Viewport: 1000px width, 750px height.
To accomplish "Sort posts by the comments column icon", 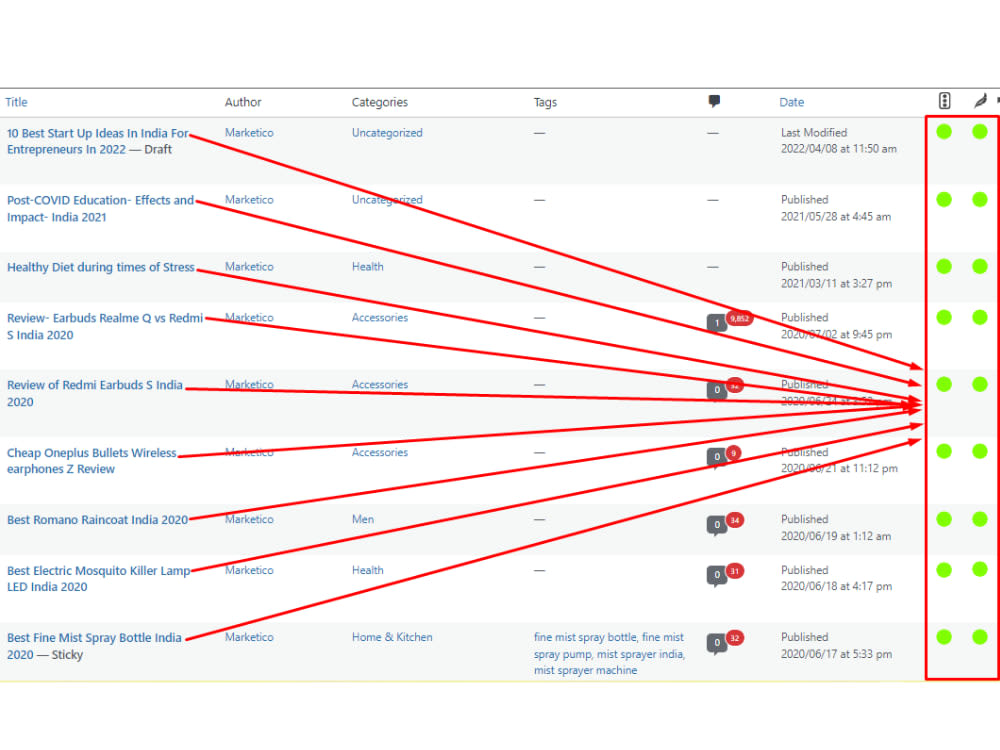I will (x=714, y=101).
